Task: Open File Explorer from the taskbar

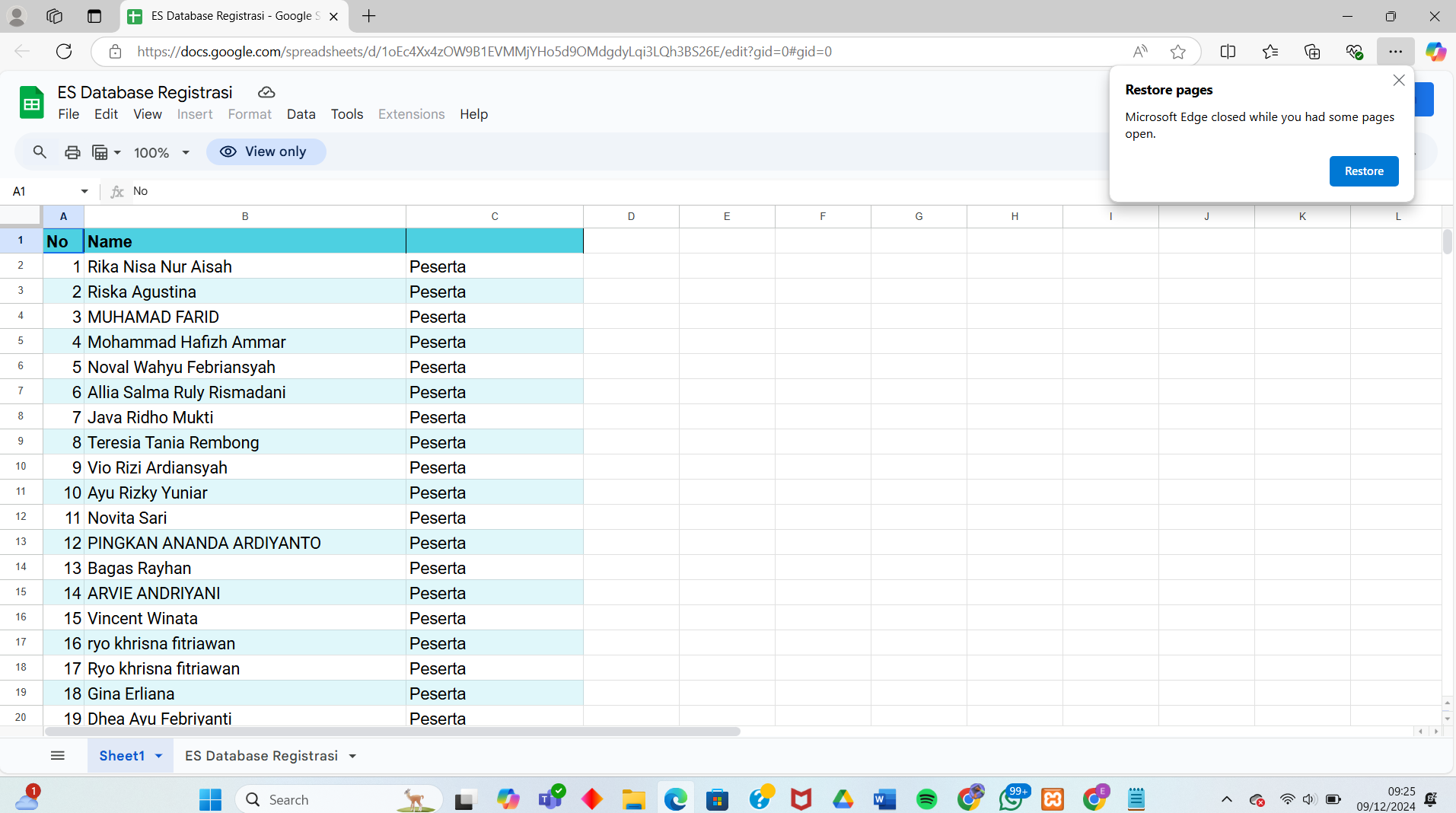Action: click(x=633, y=799)
